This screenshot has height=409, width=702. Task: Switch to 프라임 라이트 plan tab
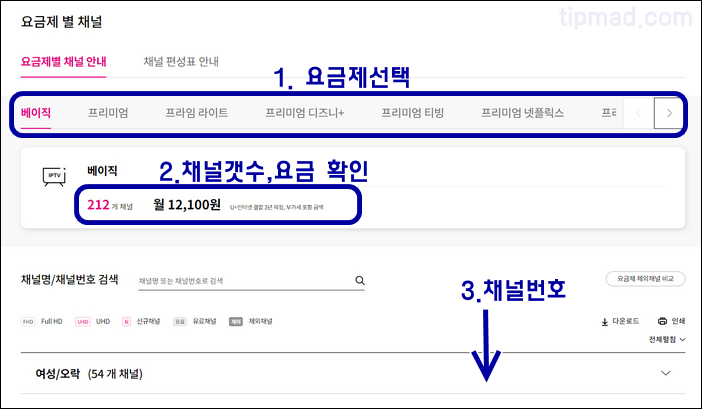point(197,113)
